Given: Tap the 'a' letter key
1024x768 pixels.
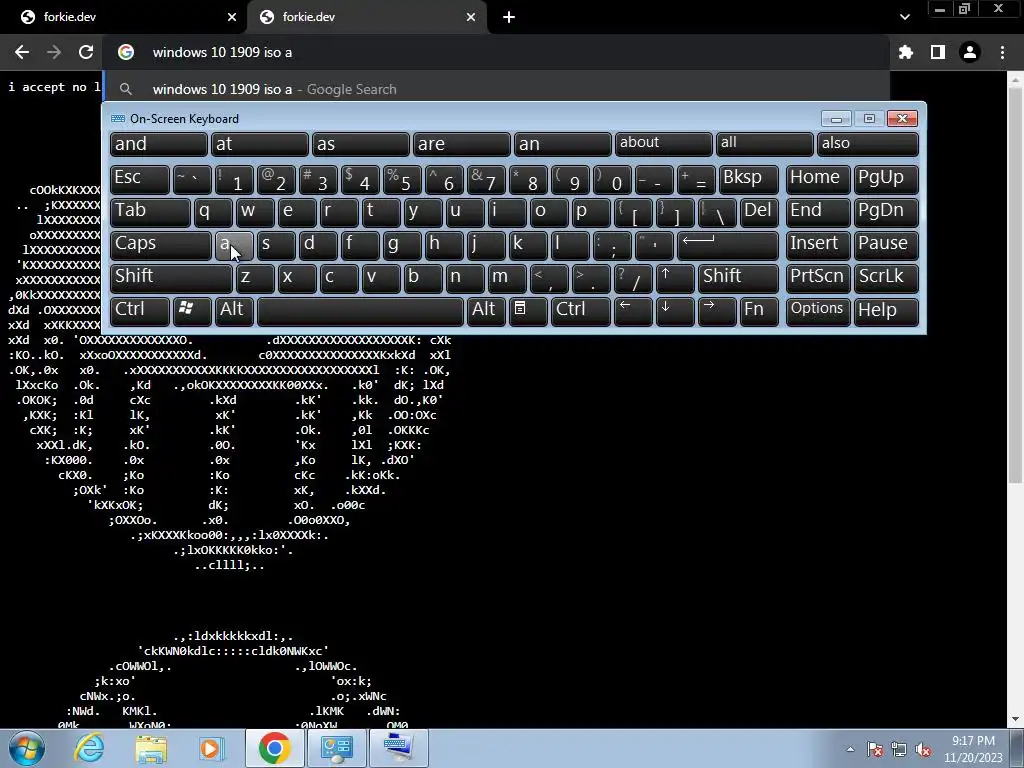Looking at the screenshot, I should click(234, 245).
